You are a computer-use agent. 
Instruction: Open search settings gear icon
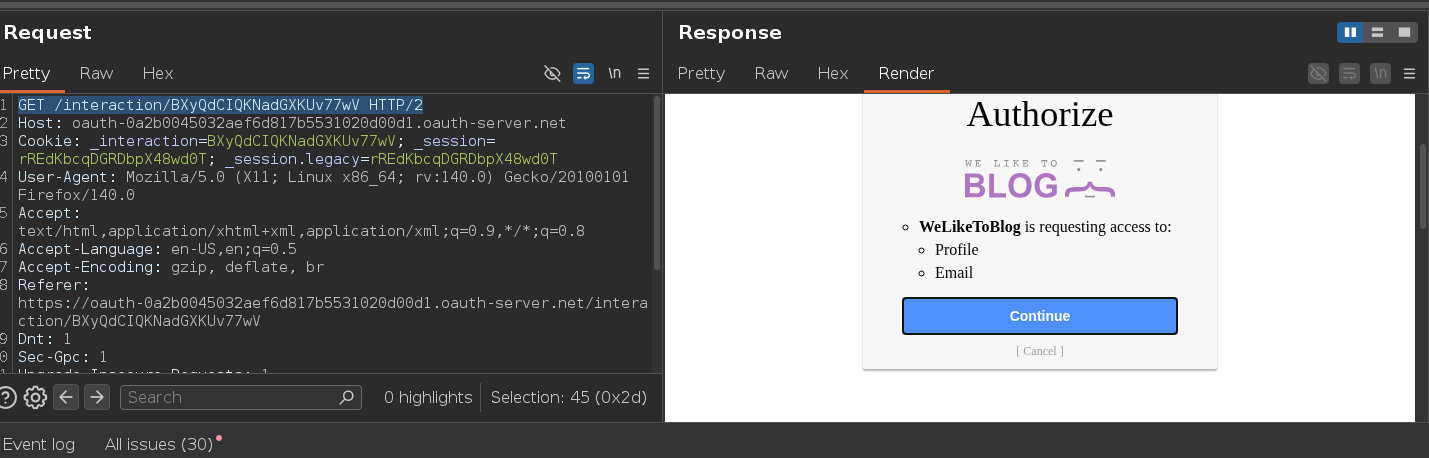(x=36, y=397)
